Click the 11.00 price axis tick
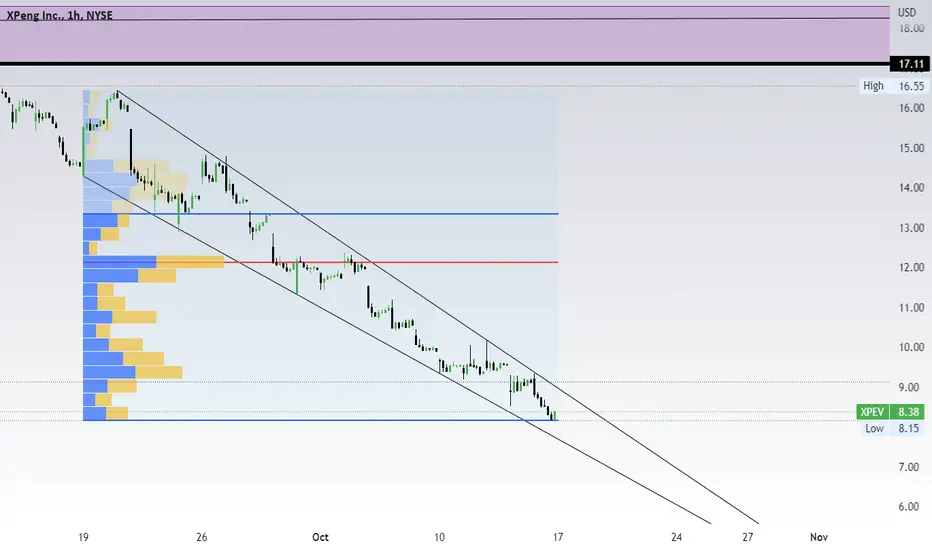 (911, 307)
